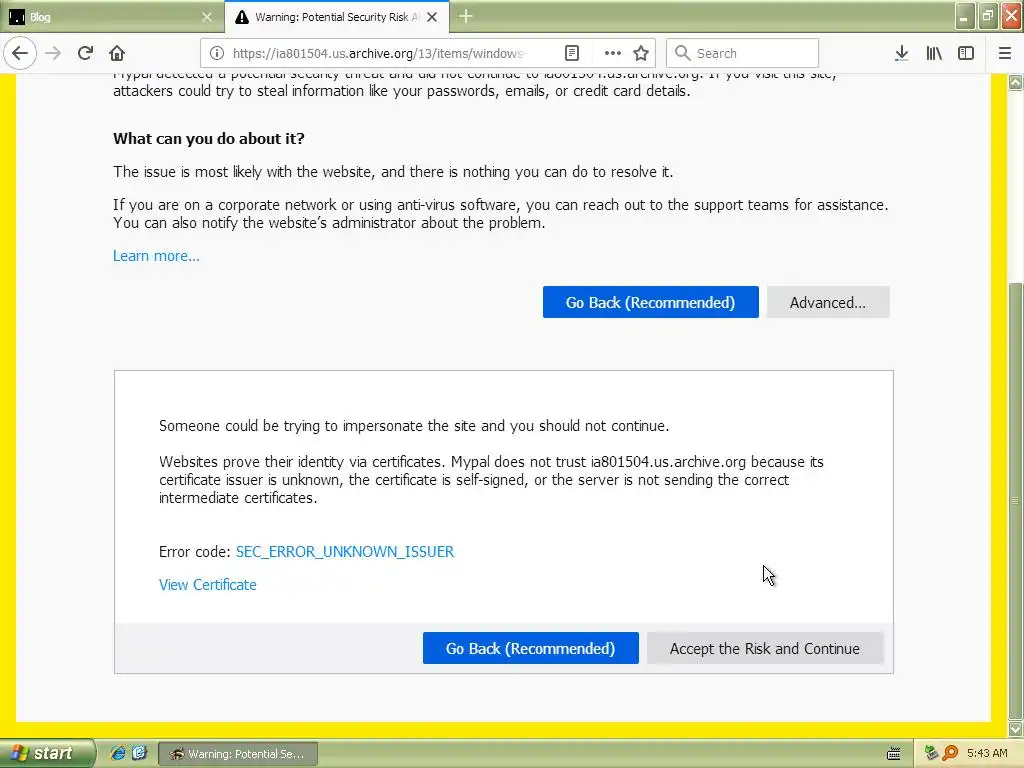Click the 'What can you do about it?' heading

[209, 138]
